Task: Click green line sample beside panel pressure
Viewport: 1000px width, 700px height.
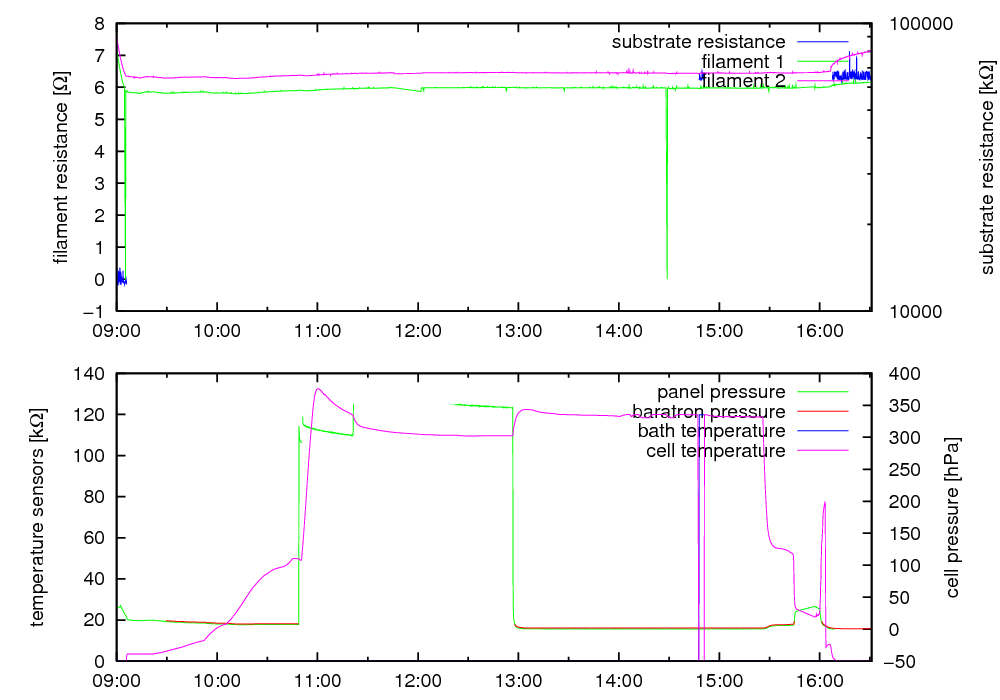Action: click(x=822, y=392)
